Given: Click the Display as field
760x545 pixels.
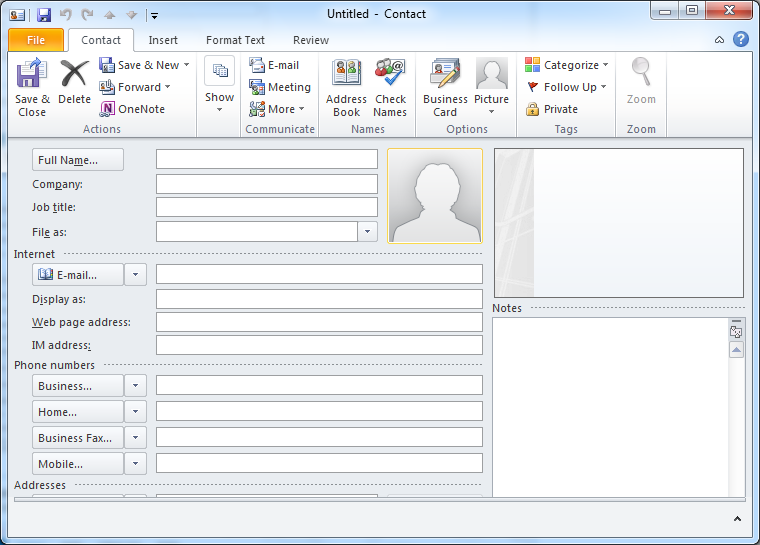Looking at the screenshot, I should [x=319, y=299].
